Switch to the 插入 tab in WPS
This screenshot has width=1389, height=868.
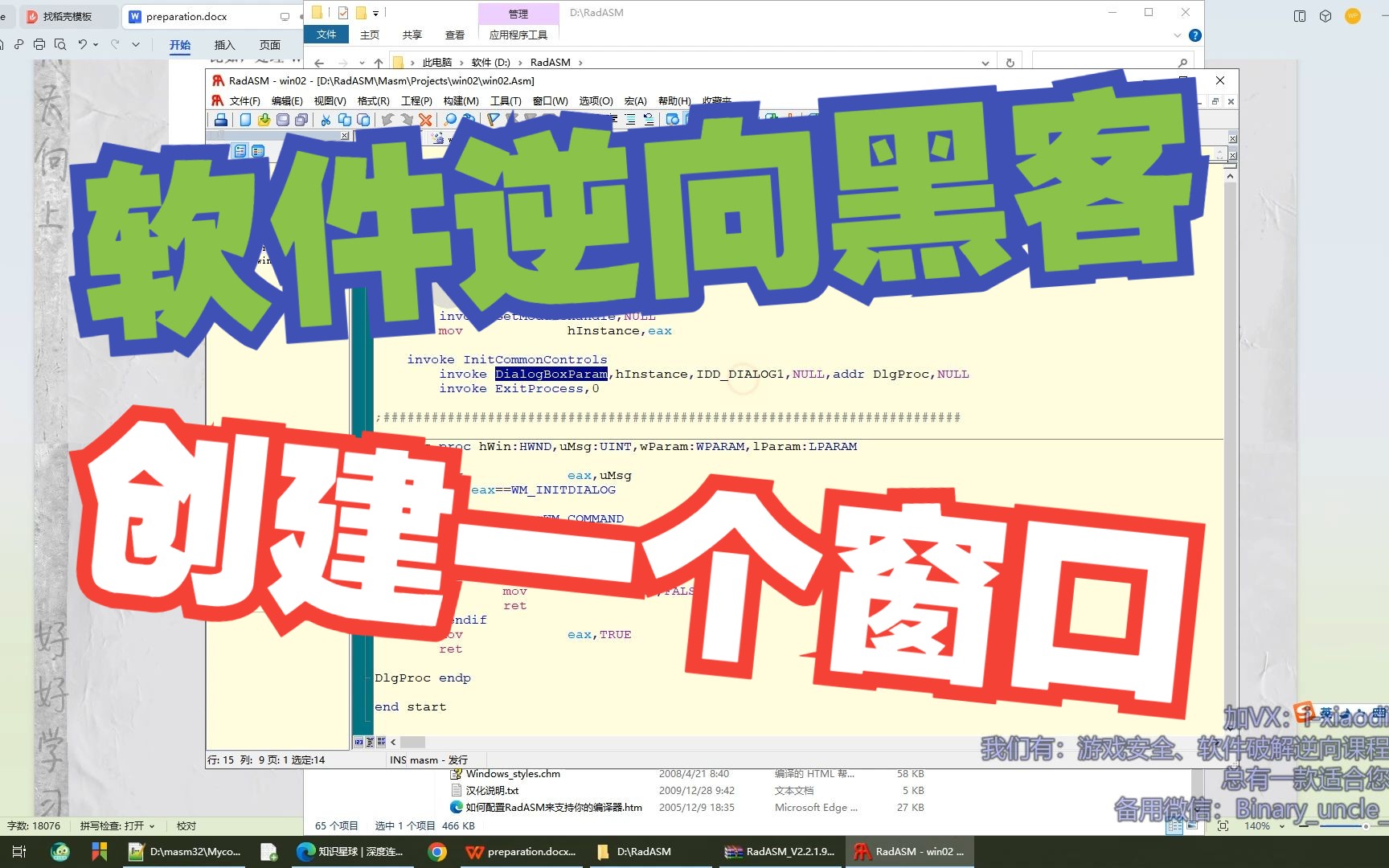[225, 45]
